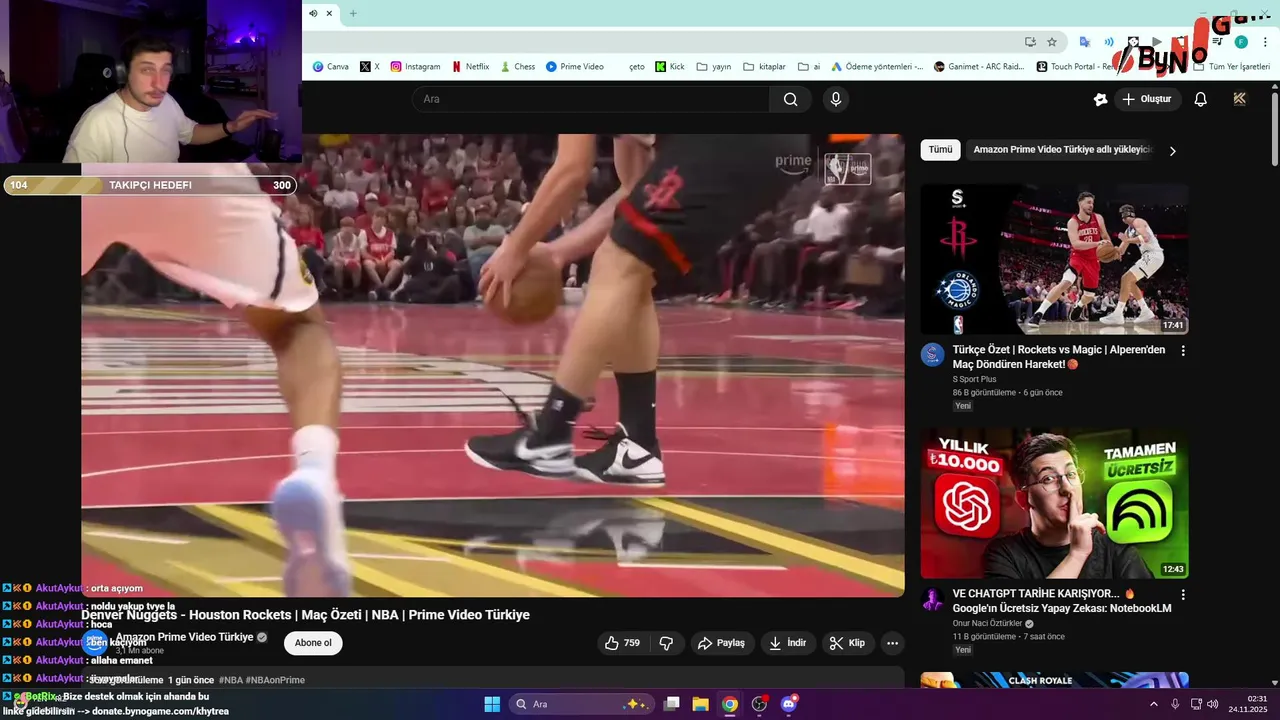Close the current browser tab

click(329, 13)
